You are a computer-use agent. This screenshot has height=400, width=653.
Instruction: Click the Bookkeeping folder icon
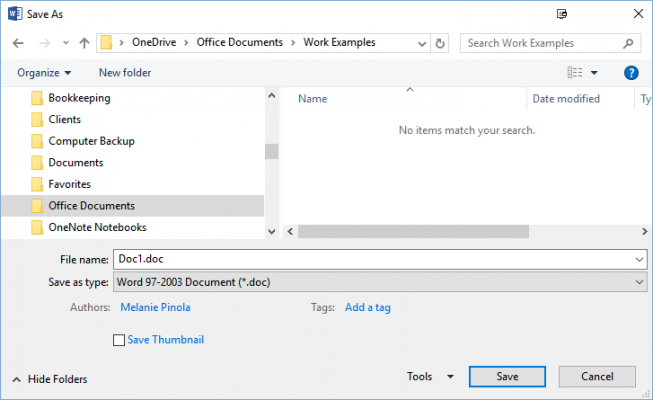point(37,98)
